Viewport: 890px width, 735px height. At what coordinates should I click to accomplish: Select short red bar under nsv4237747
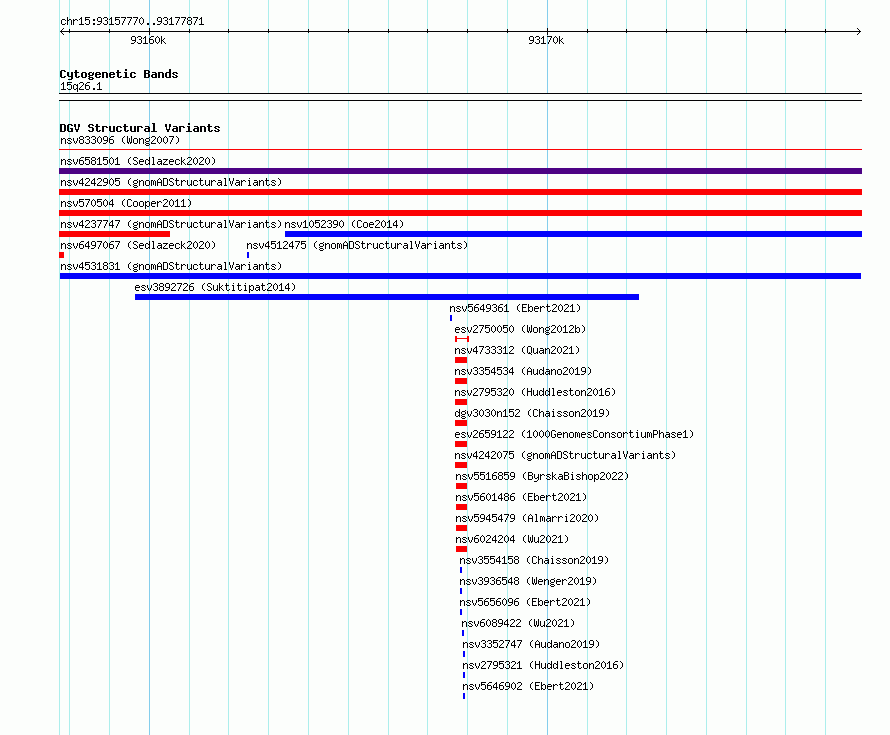tap(115, 234)
